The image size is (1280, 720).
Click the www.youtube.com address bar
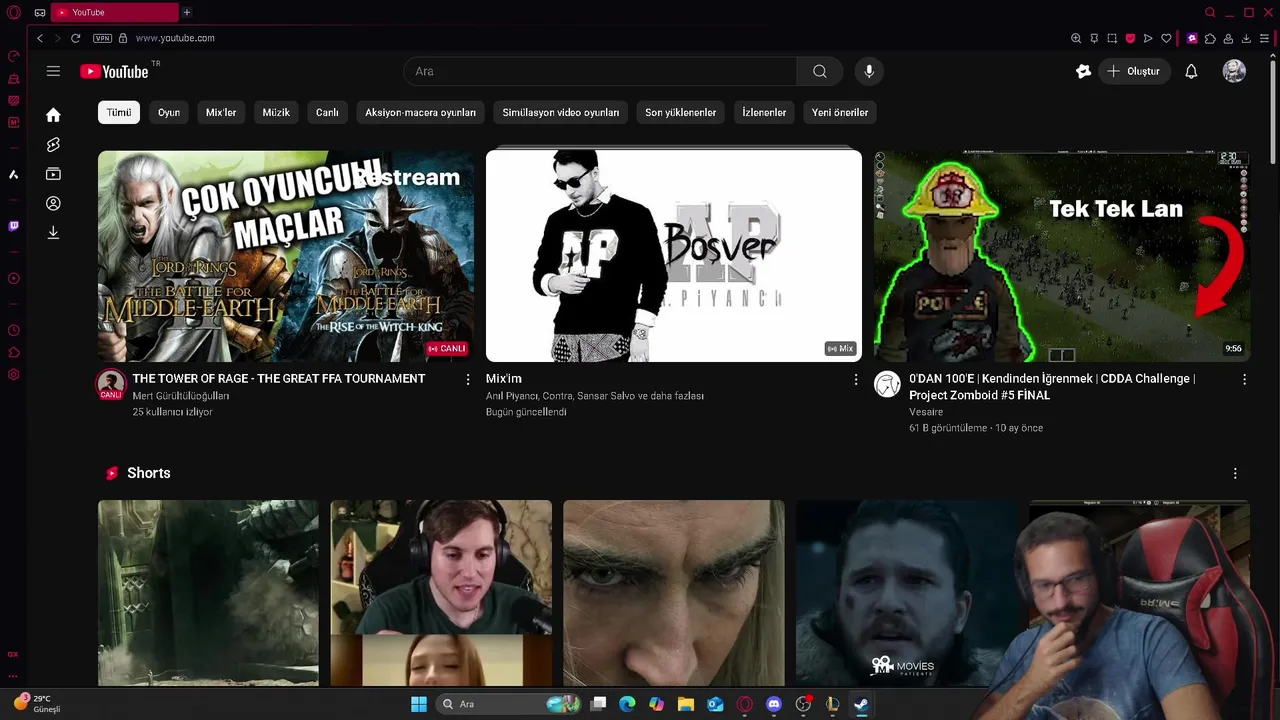click(175, 38)
